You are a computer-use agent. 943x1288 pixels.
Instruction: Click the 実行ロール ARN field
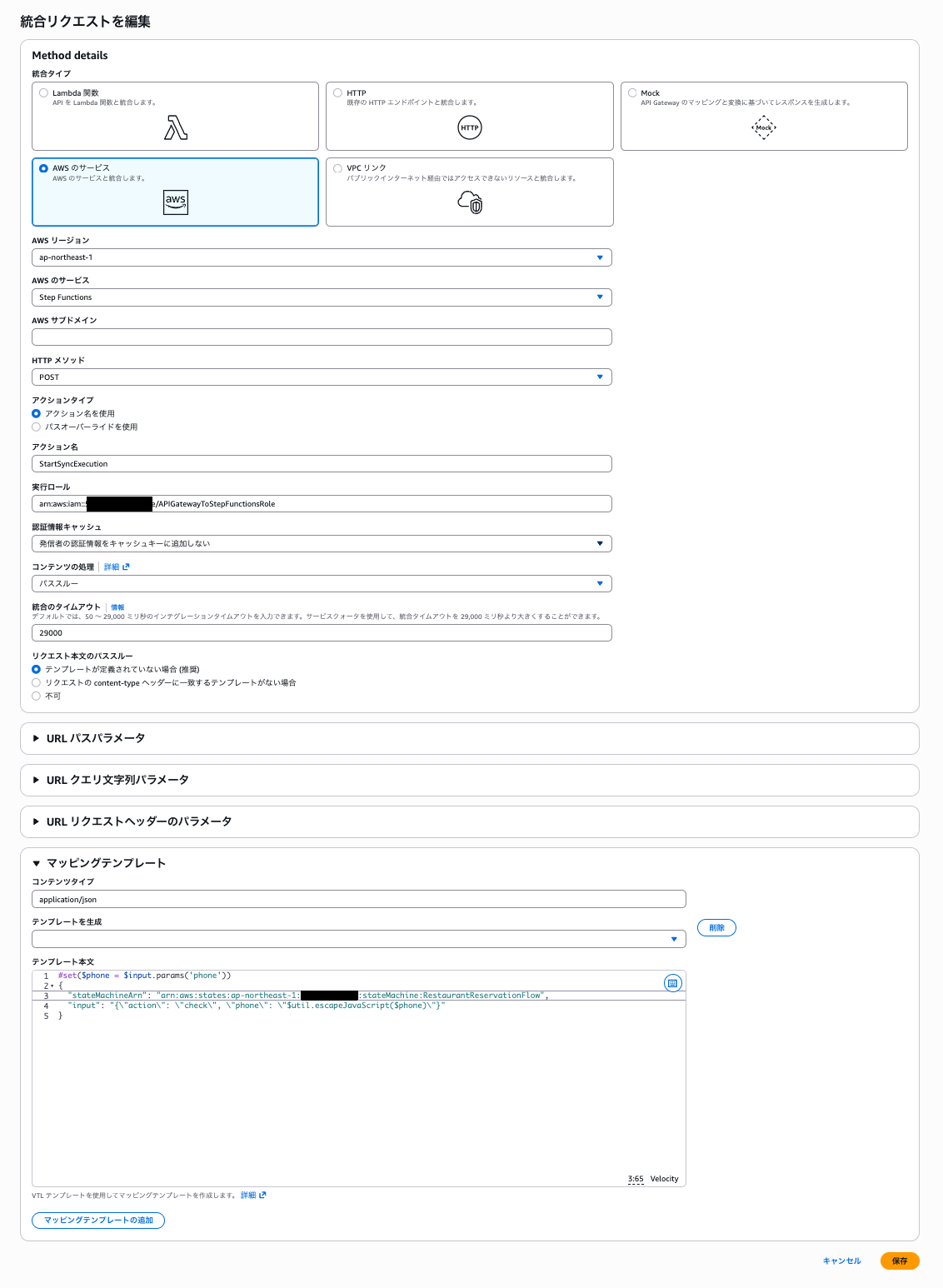coord(322,503)
